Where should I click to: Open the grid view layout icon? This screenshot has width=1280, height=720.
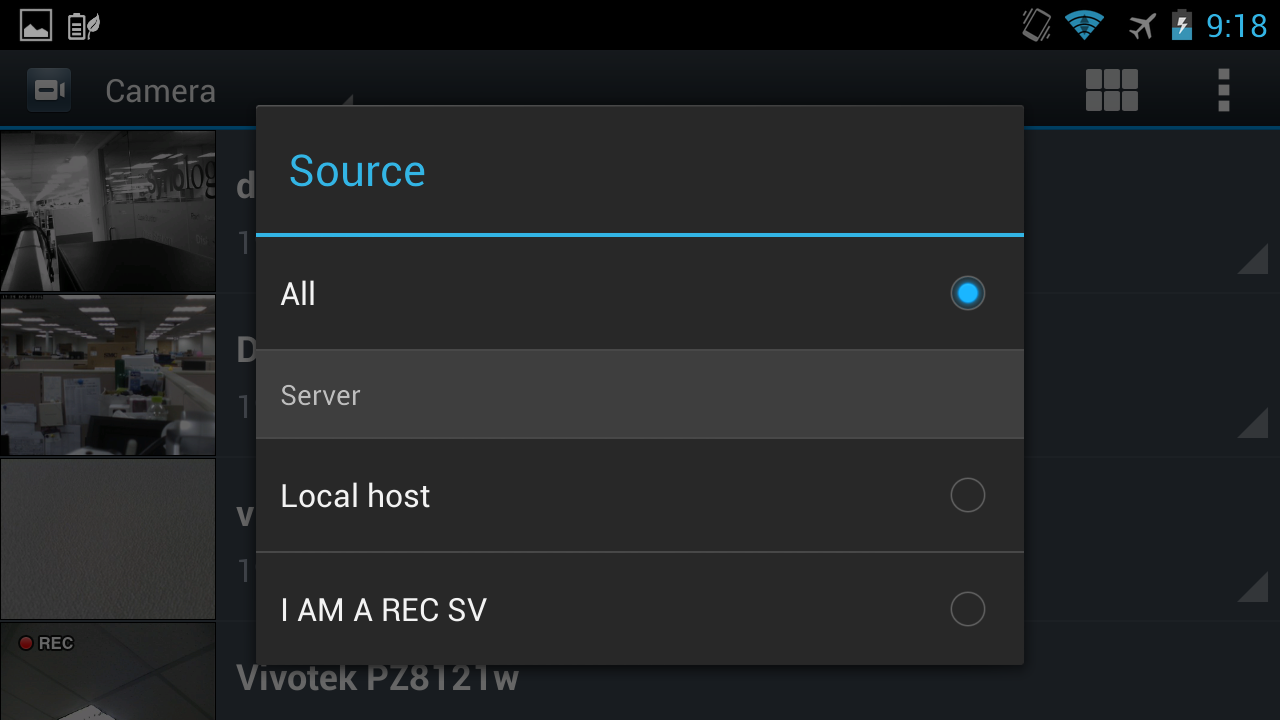1111,90
